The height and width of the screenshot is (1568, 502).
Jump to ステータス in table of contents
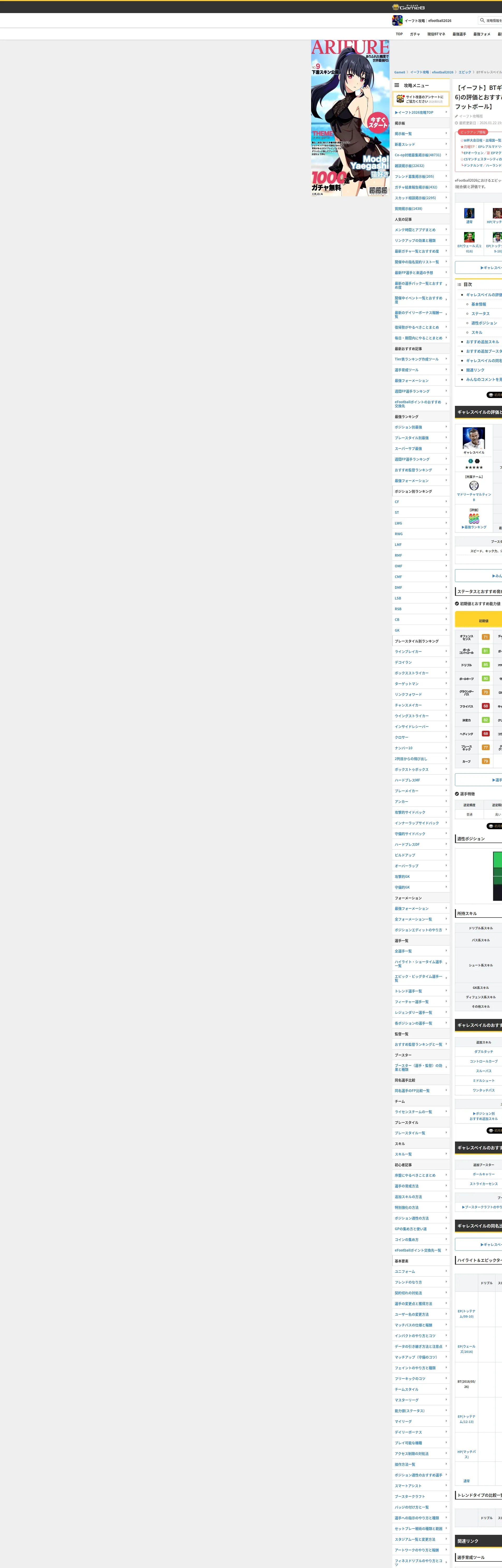click(480, 314)
